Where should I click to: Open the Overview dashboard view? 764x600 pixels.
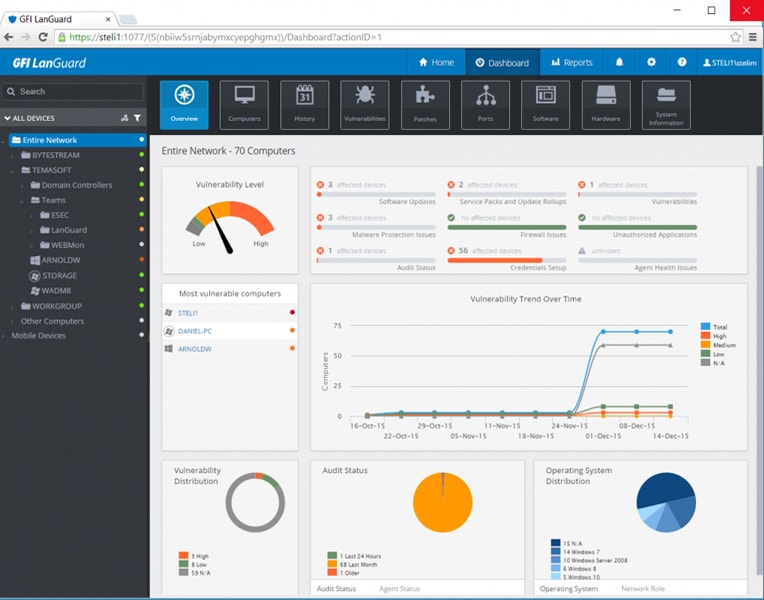point(184,105)
